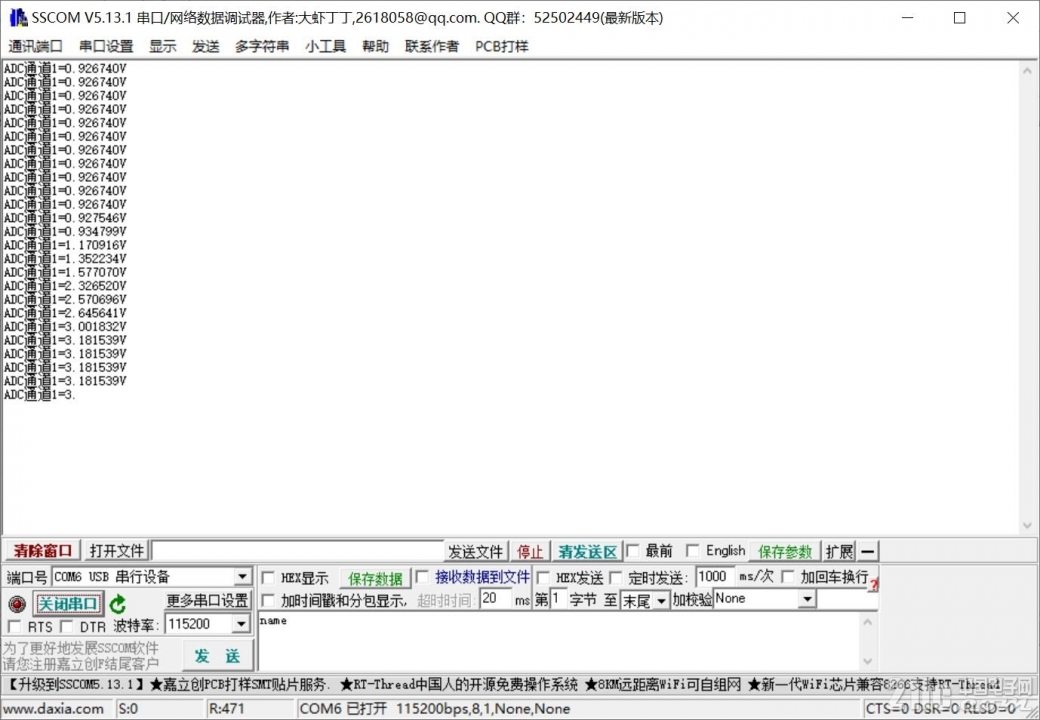1040x720 pixels.
Task: Open the PCB打样 menu
Action: coord(501,46)
